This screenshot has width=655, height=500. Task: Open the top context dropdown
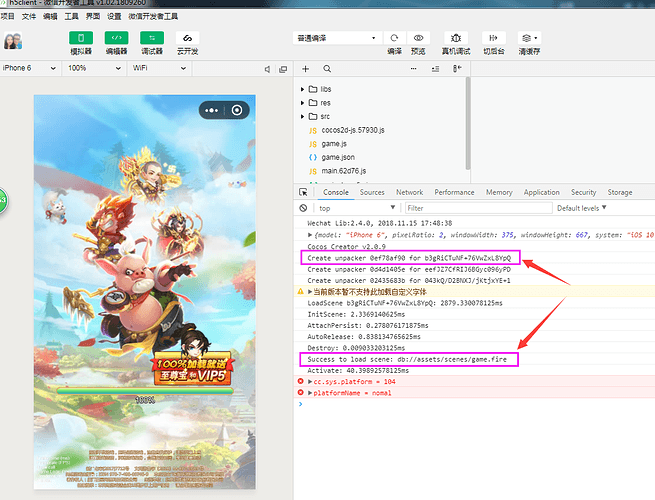[356, 208]
